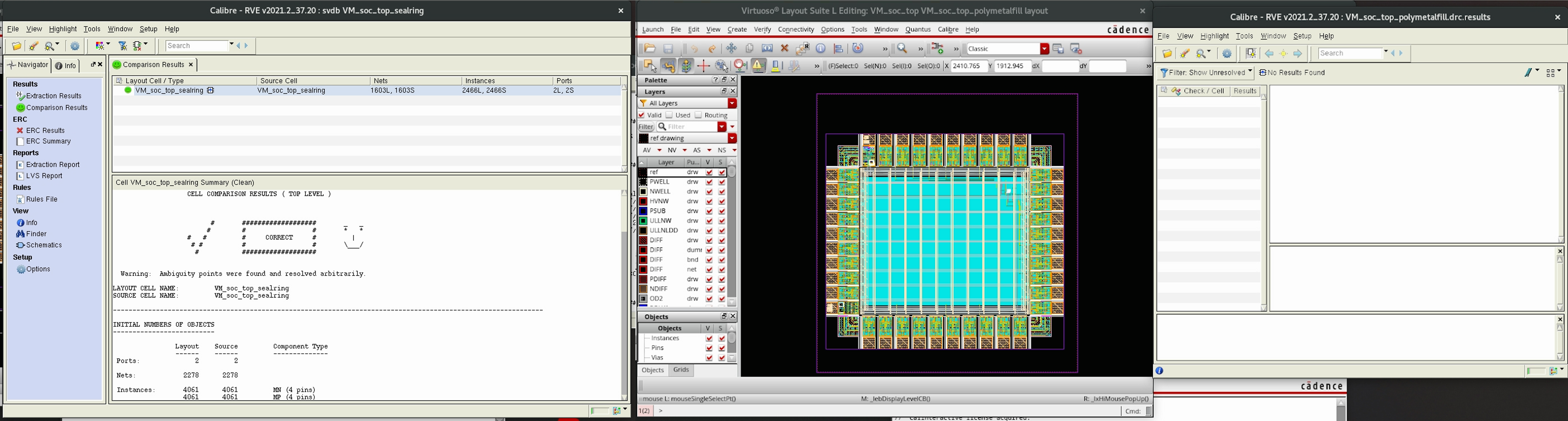Screen dimensions: 1568x421
Task: Click the gear setup icon in the DRC results window
Action: 1227,54
